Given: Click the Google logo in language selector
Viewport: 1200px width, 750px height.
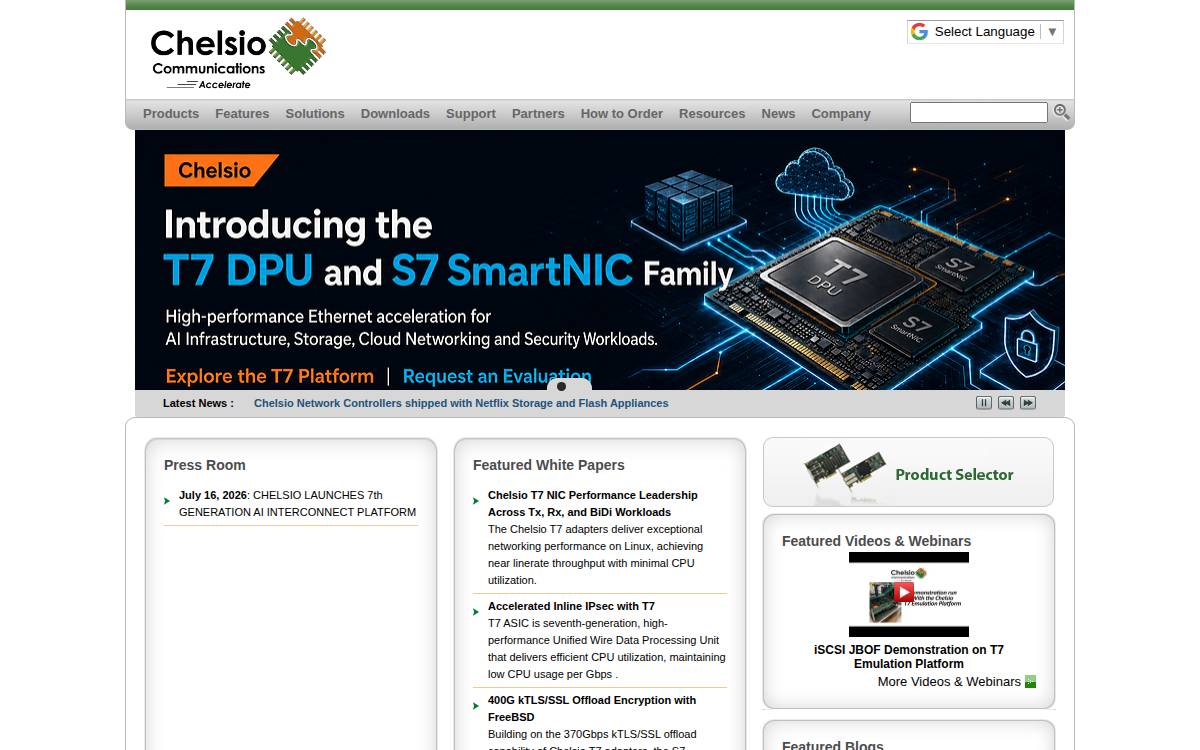Looking at the screenshot, I should point(919,32).
